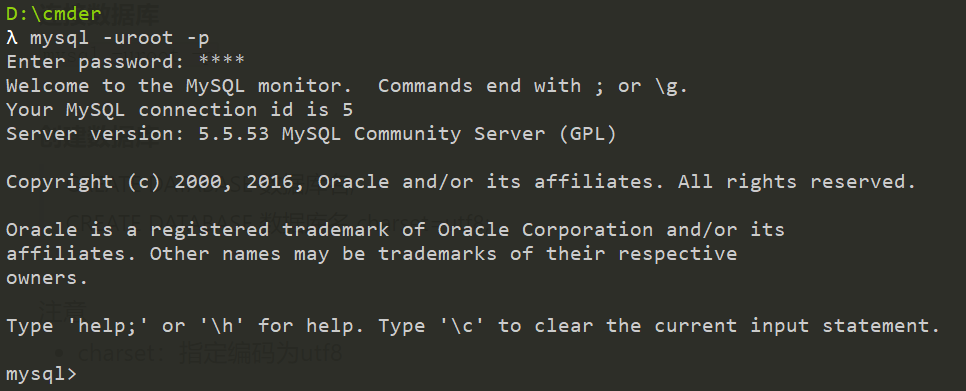Click the '\g.' text at line end
Viewport: 966px width, 391px height.
point(670,87)
